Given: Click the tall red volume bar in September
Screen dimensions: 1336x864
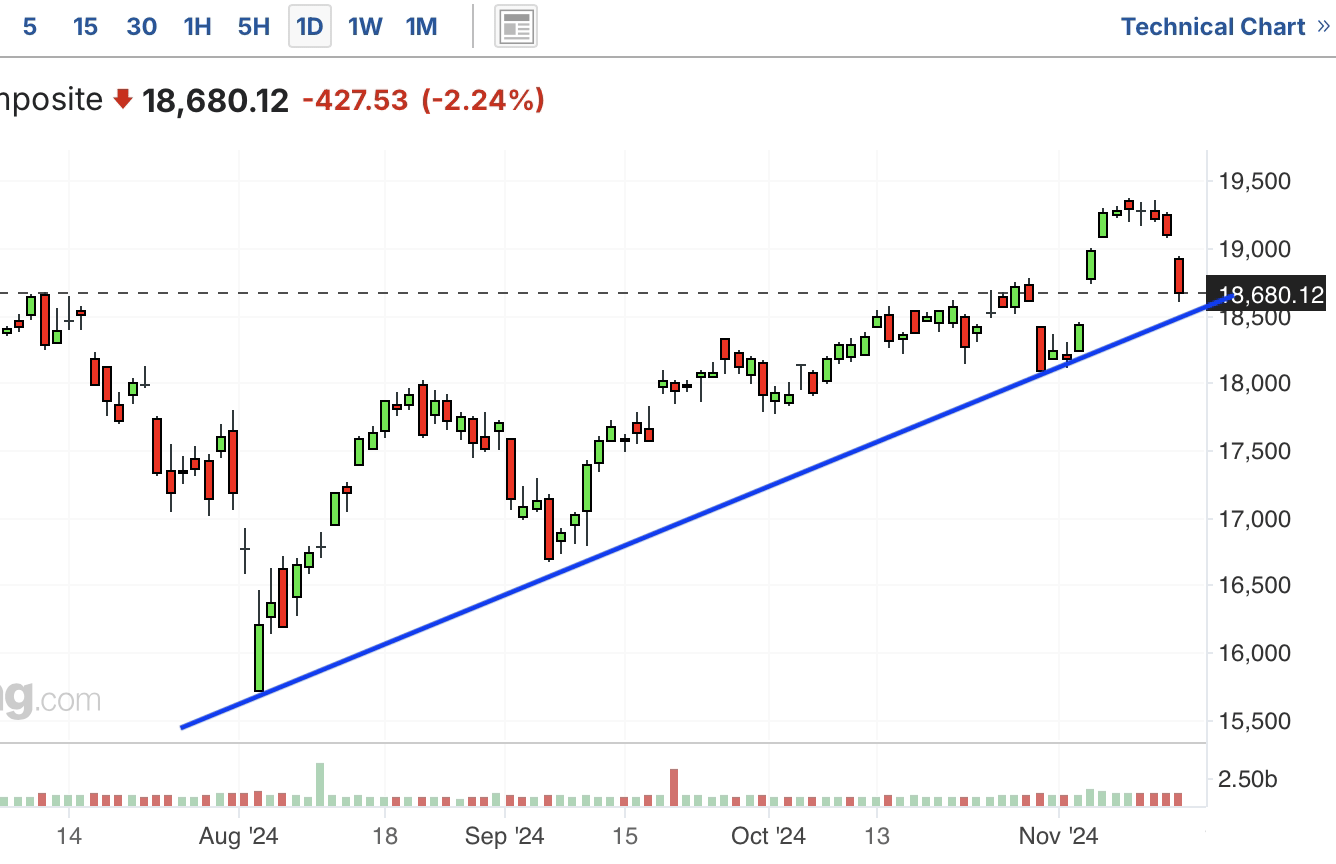Looking at the screenshot, I should pos(674,788).
